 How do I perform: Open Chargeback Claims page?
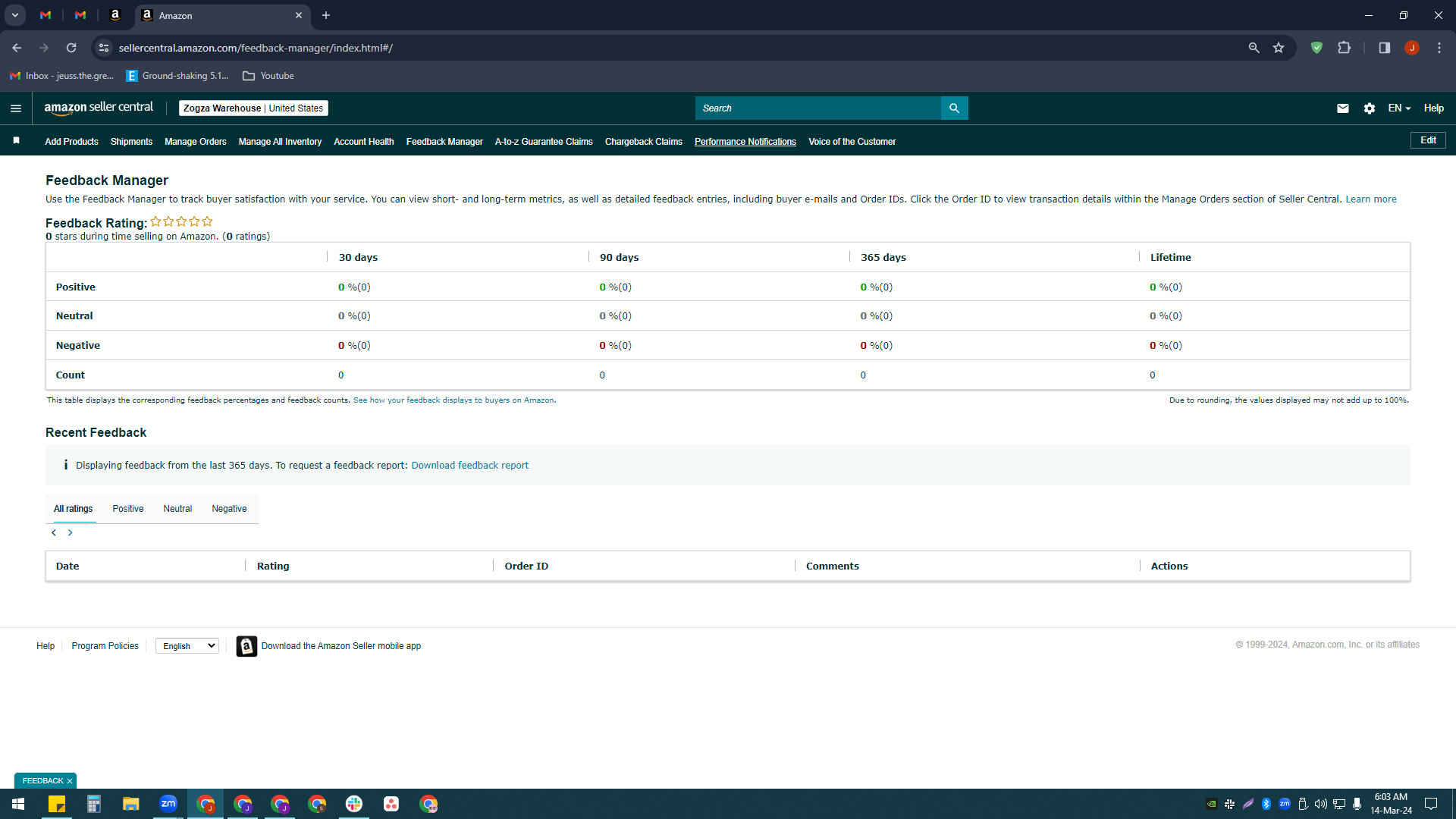644,142
